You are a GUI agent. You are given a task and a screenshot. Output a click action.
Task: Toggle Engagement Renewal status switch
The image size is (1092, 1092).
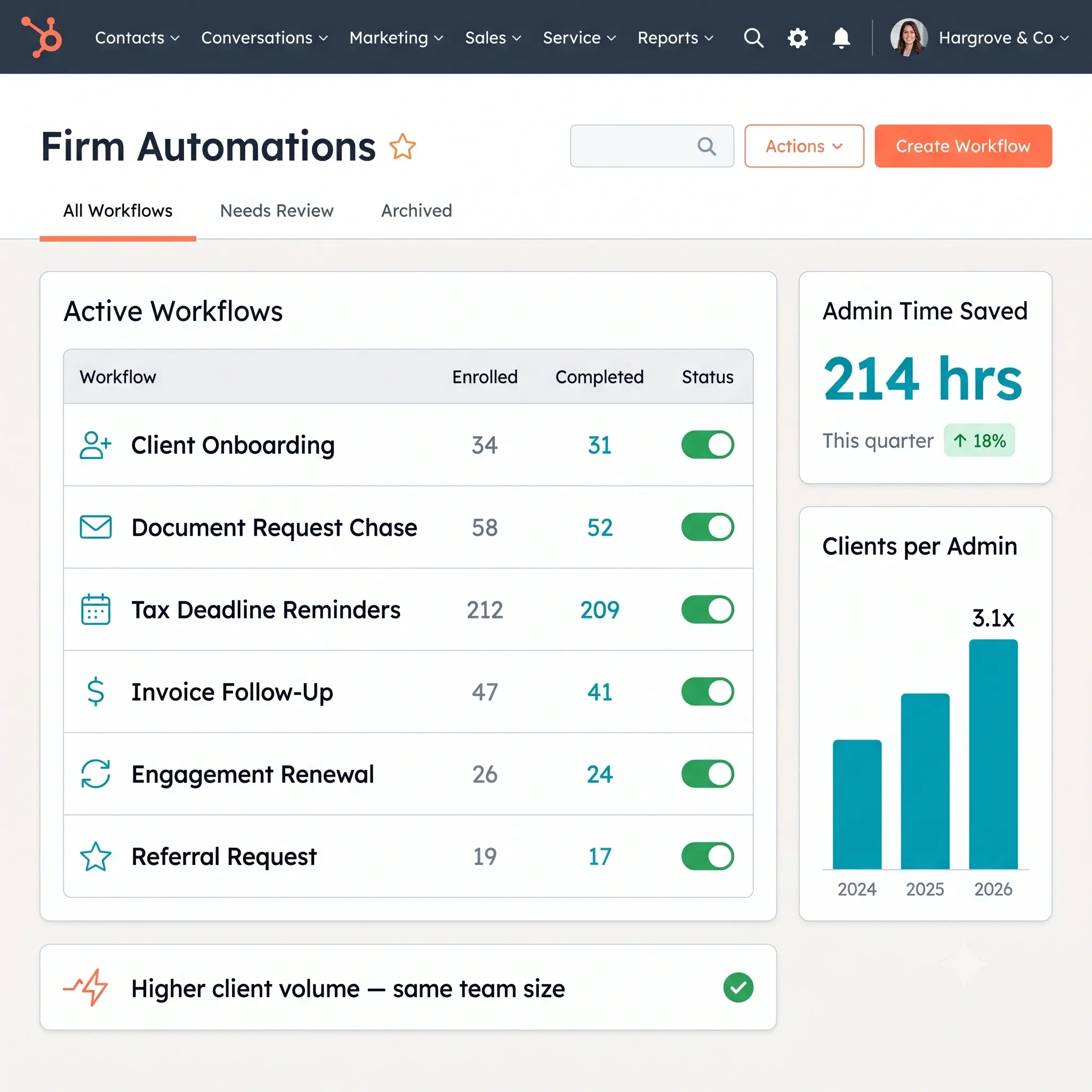click(x=707, y=774)
